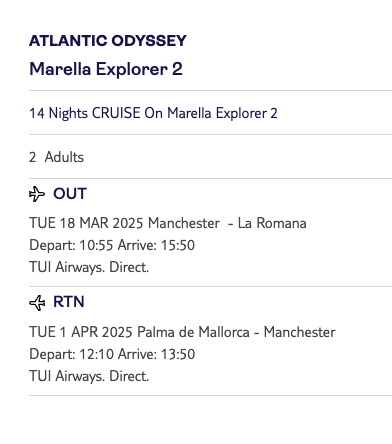This screenshot has height=444, width=392.
Task: Click the 2 Adults passenger line
Action: pyautogui.click(x=56, y=157)
